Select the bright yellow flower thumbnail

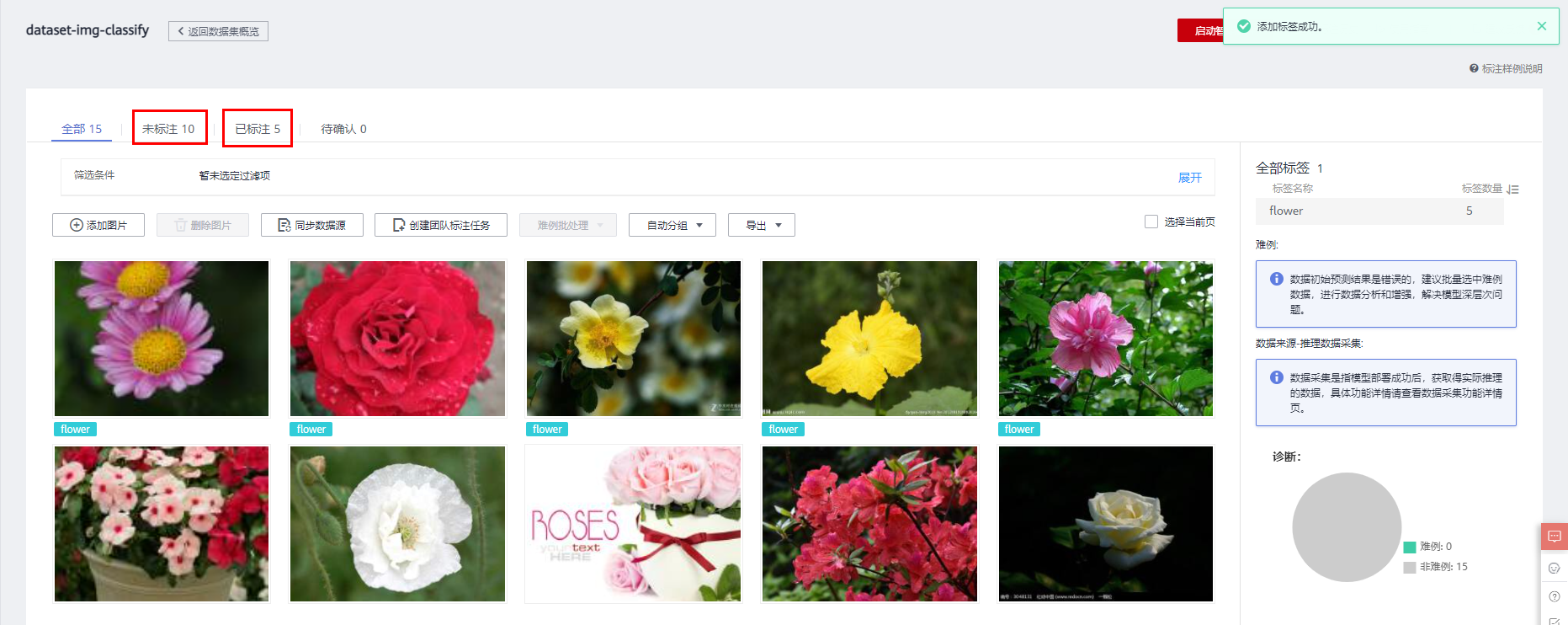[869, 339]
